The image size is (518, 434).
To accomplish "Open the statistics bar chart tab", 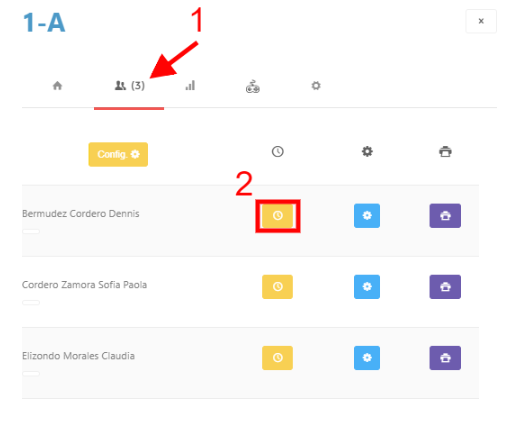I will tap(190, 85).
